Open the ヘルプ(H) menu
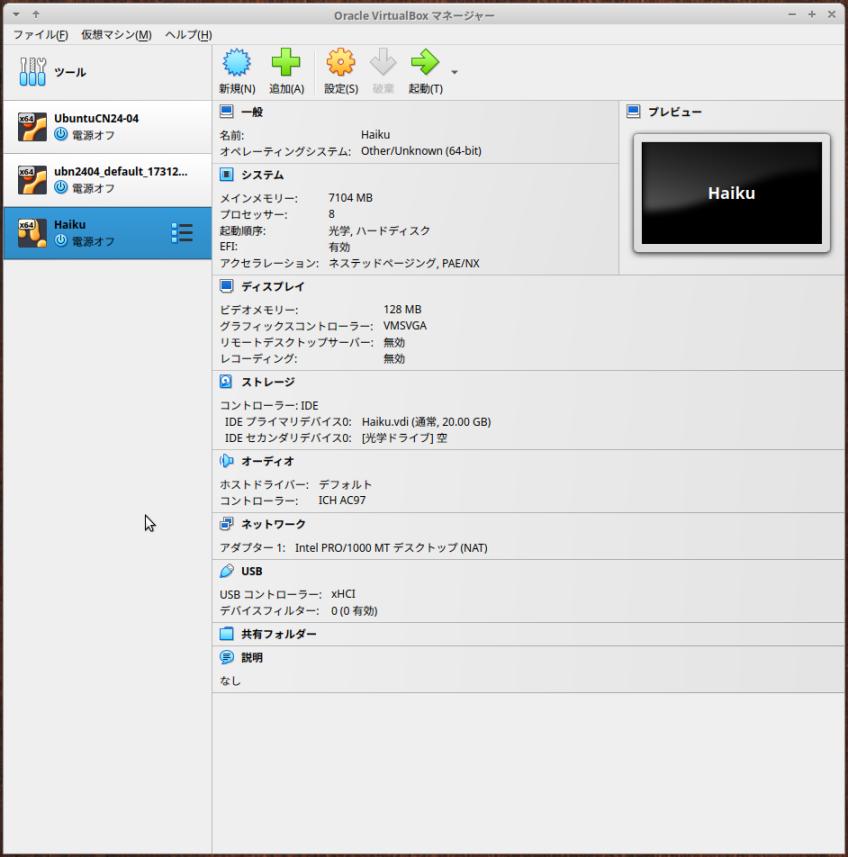 pyautogui.click(x=189, y=34)
